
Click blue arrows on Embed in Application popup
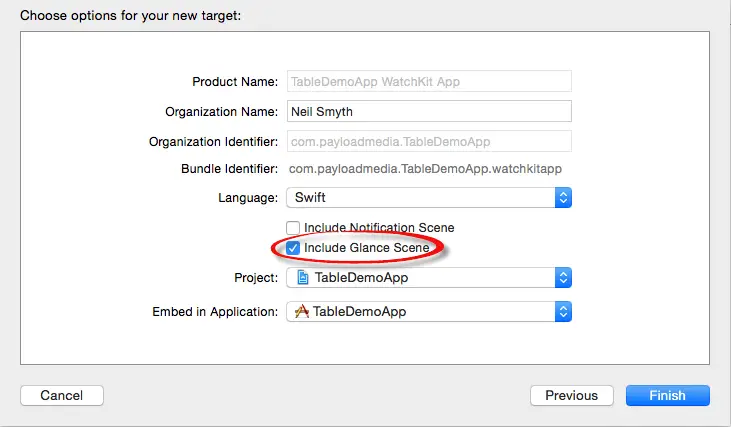[x=563, y=312]
